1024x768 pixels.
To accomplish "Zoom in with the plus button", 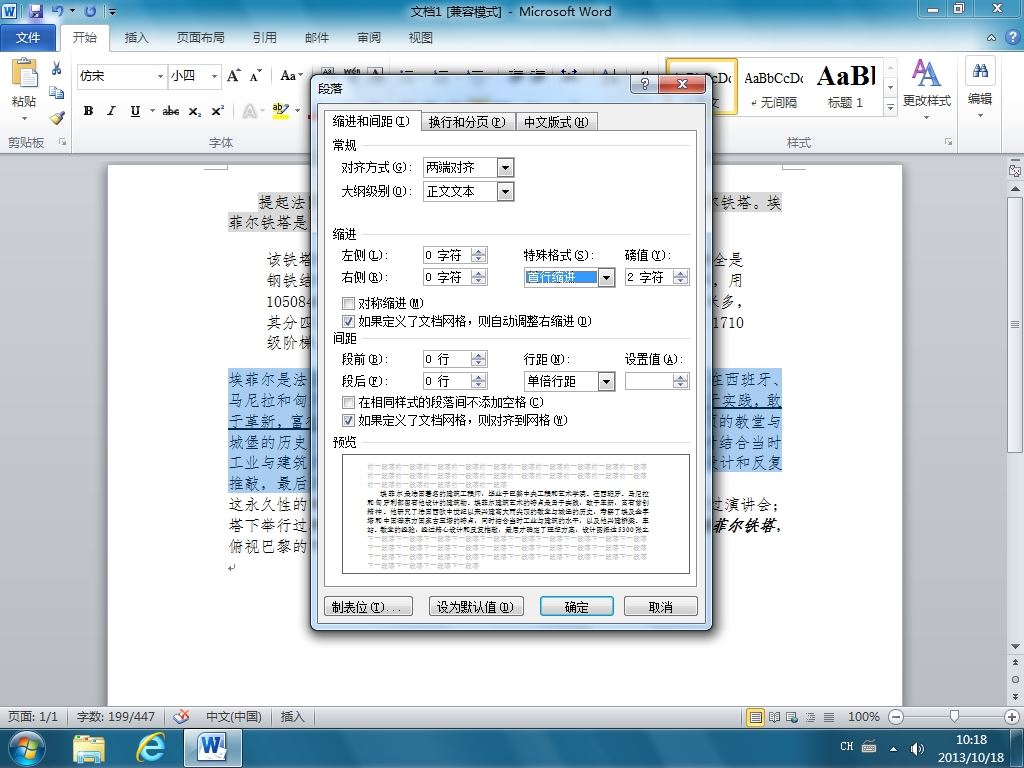I will 1012,717.
